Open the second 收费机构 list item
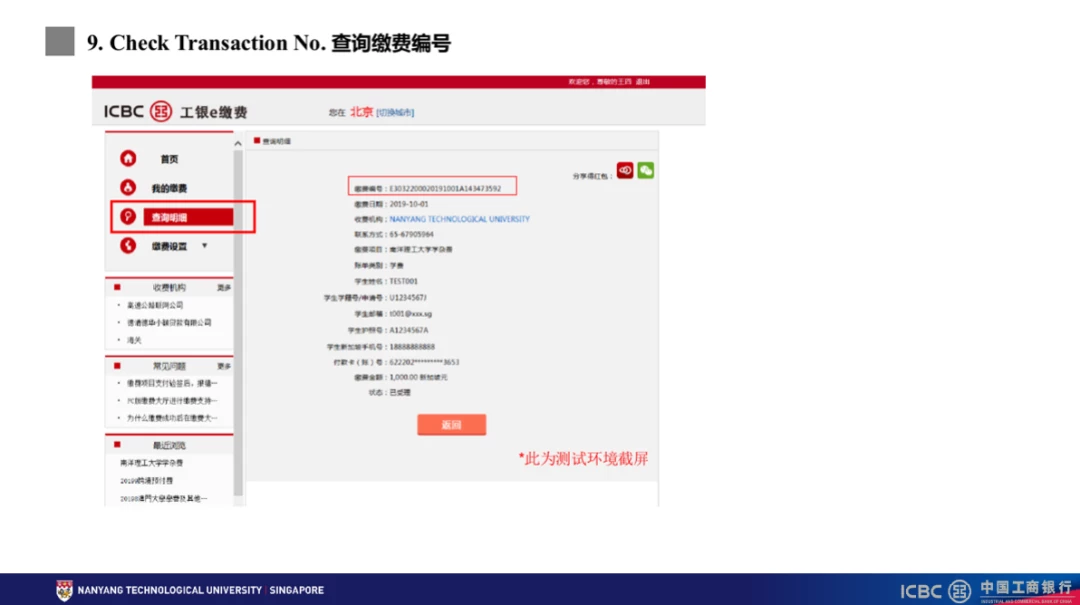 (169, 322)
